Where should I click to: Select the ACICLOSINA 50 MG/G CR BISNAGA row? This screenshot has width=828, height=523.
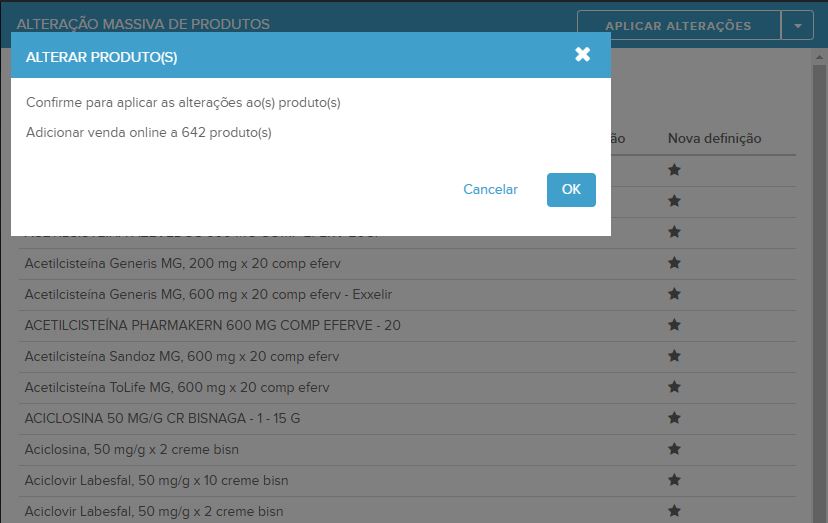[161, 418]
